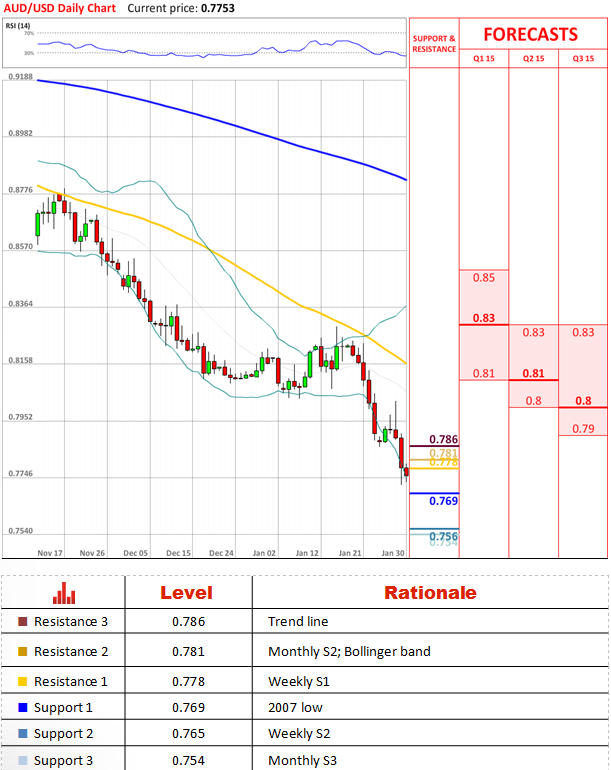Click the Jan 02 date axis label
Screen dimensions: 611x770
264,553
